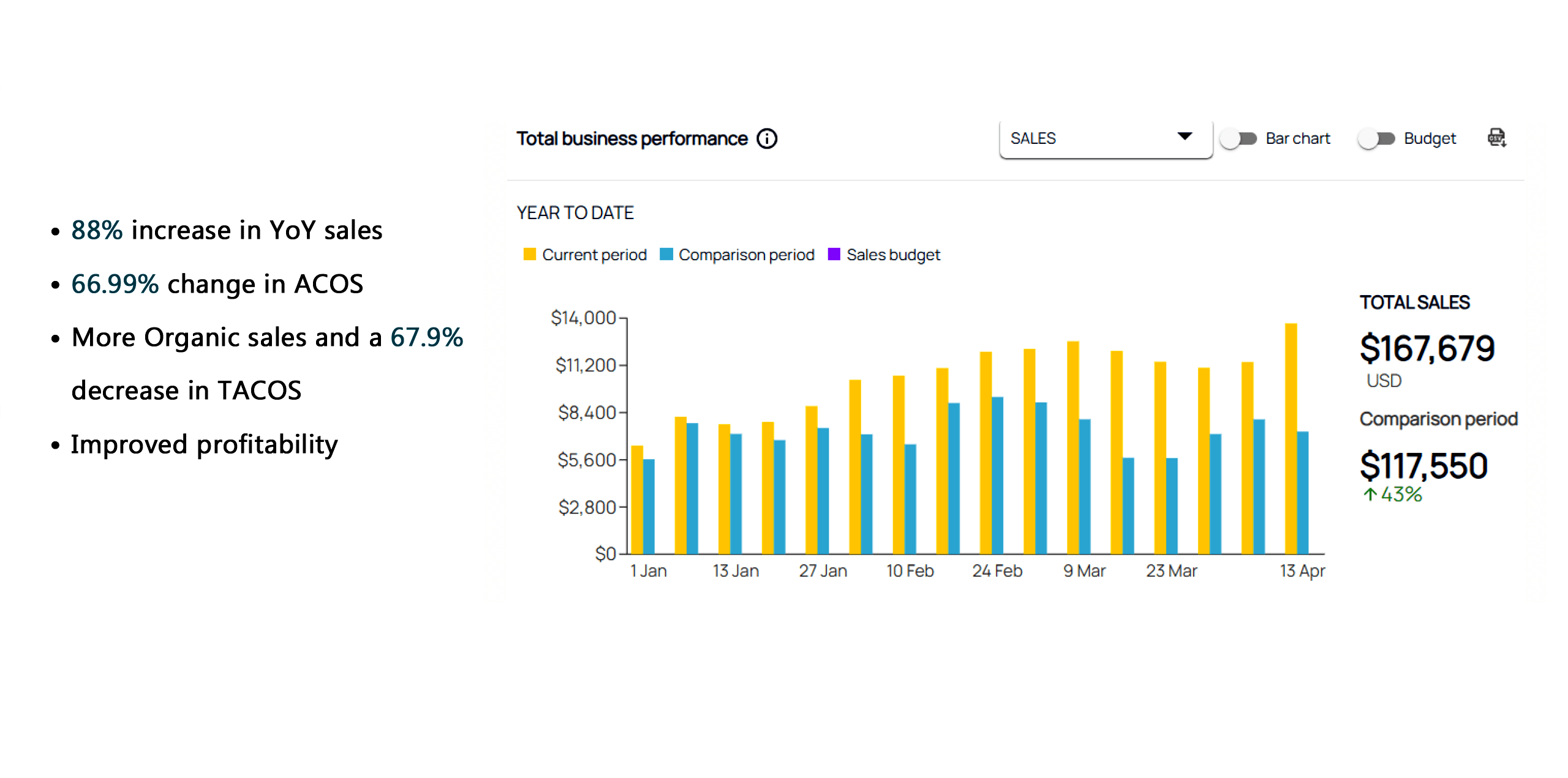1568x778 pixels.
Task: Click the yellow Current period legend swatch
Action: (530, 255)
